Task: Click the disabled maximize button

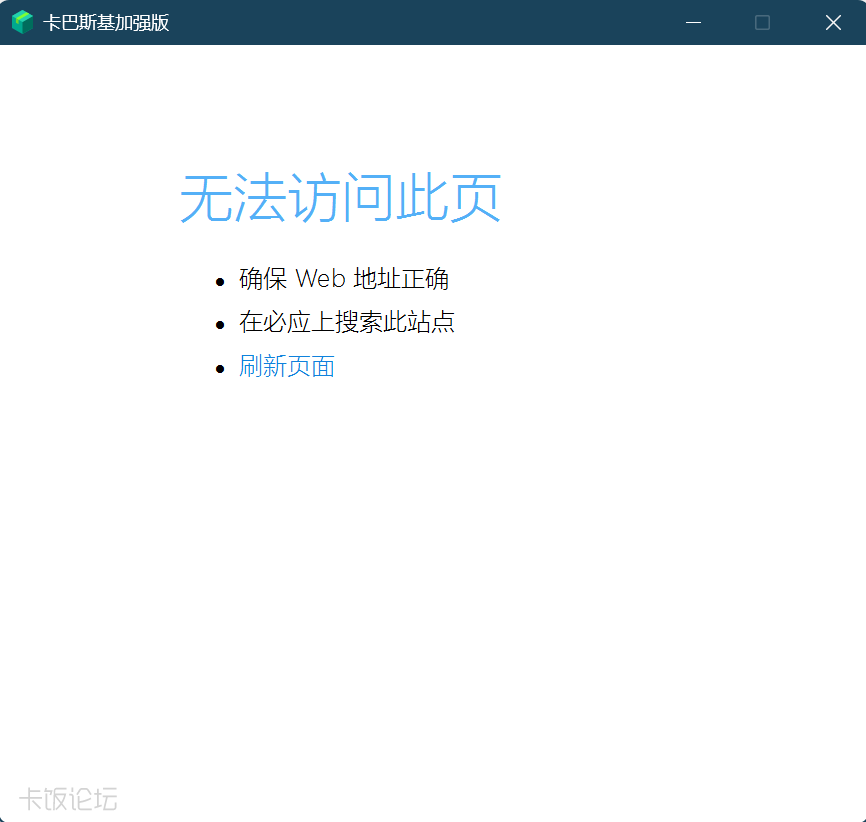Action: coord(762,23)
